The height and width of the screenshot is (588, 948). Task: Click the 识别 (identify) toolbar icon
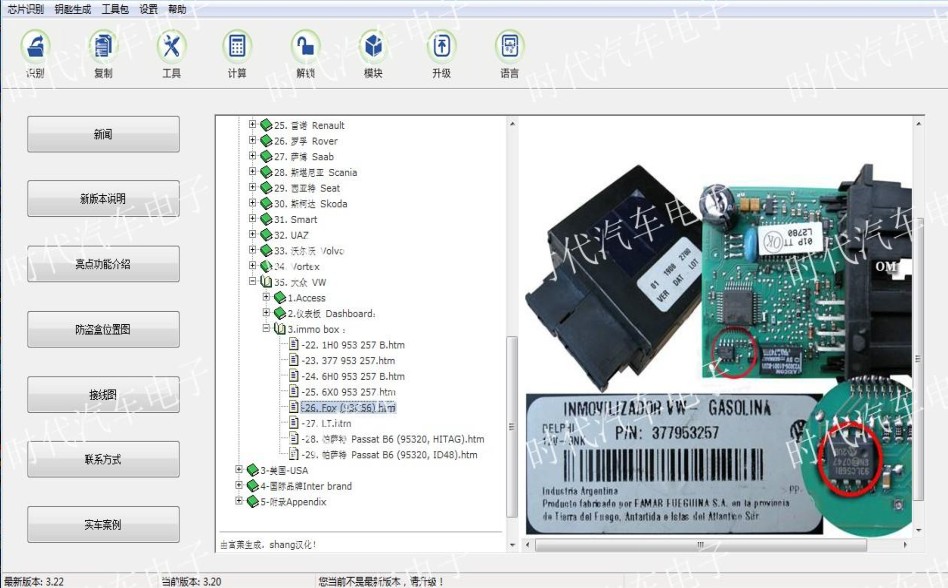(x=35, y=46)
